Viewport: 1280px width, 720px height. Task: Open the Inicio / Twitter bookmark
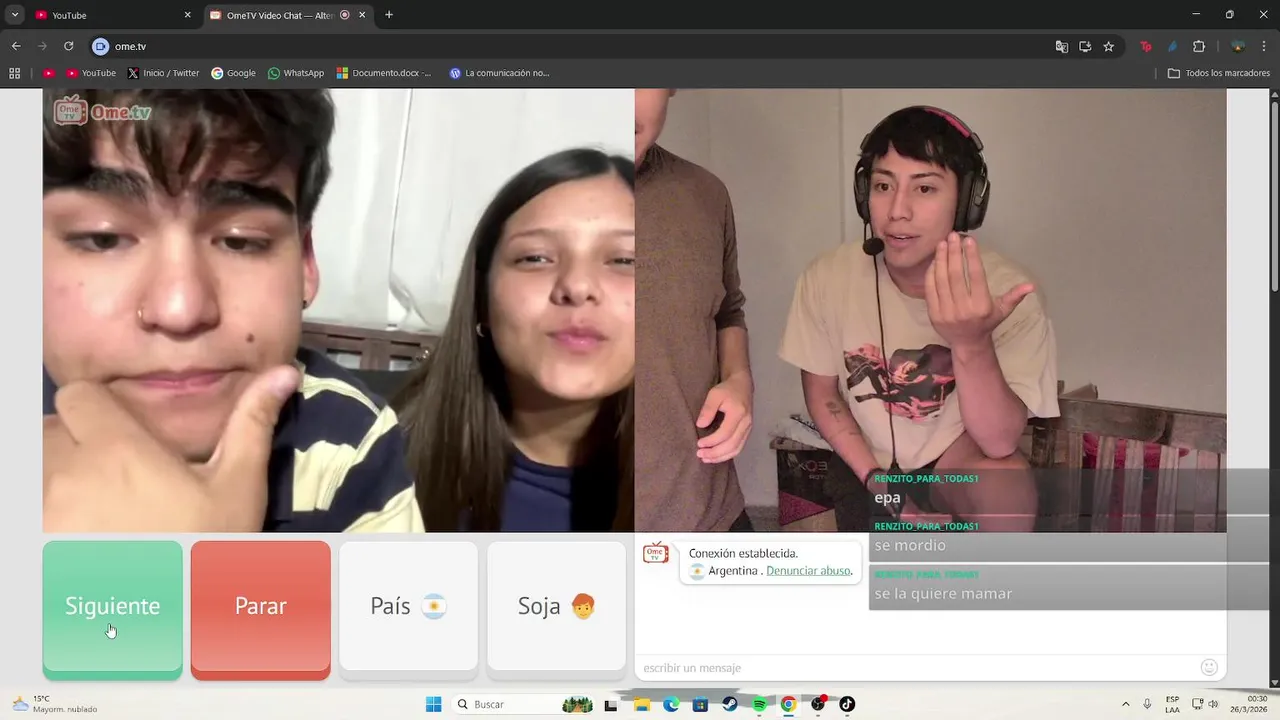(x=163, y=73)
